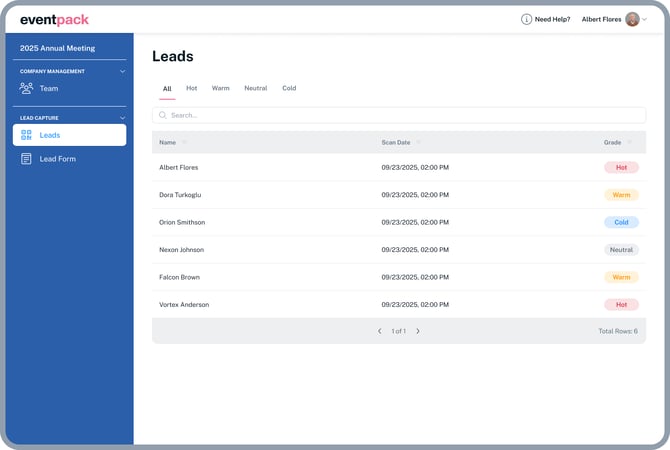Switch to the Hot tab

(191, 88)
